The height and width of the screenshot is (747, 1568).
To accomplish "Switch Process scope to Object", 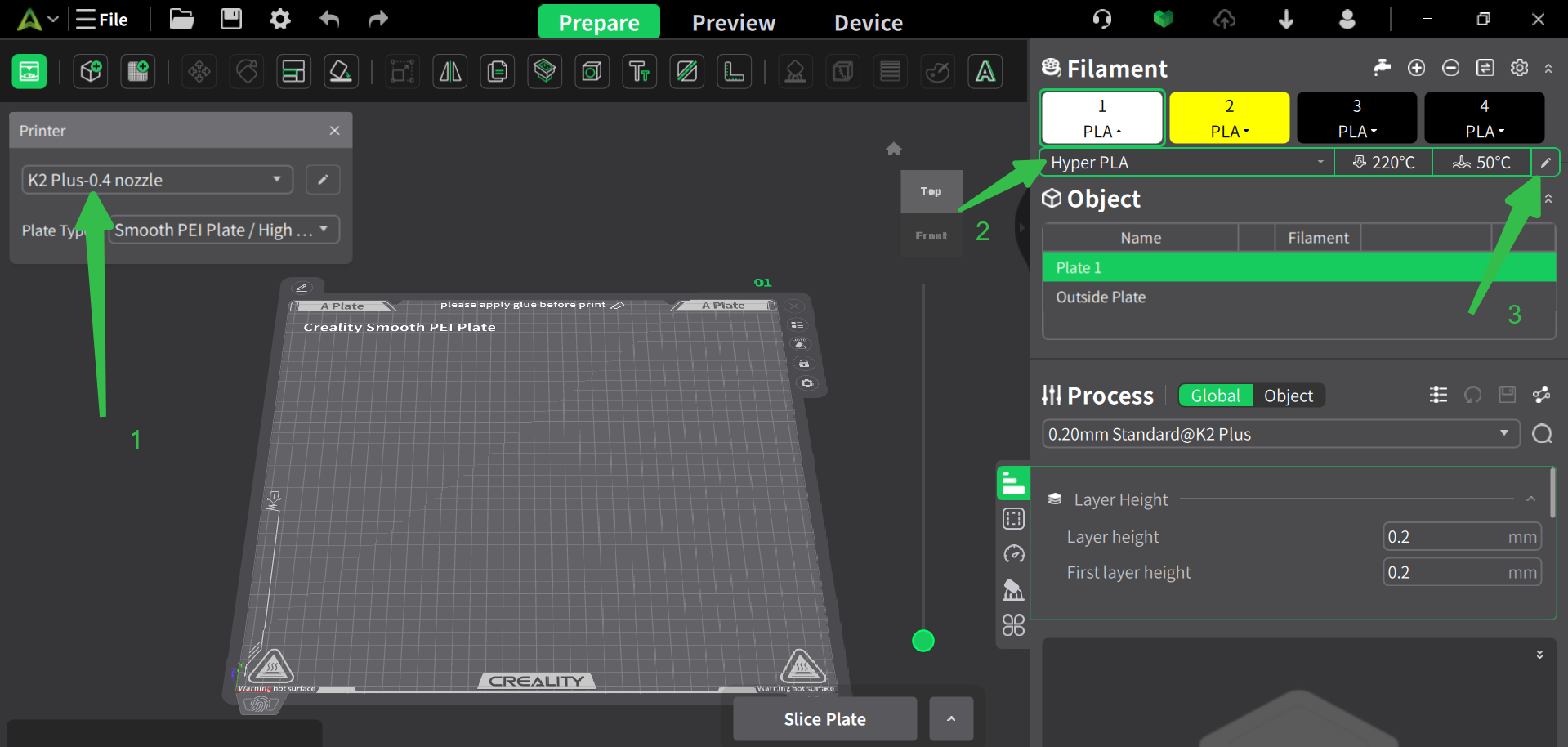I will coord(1288,396).
